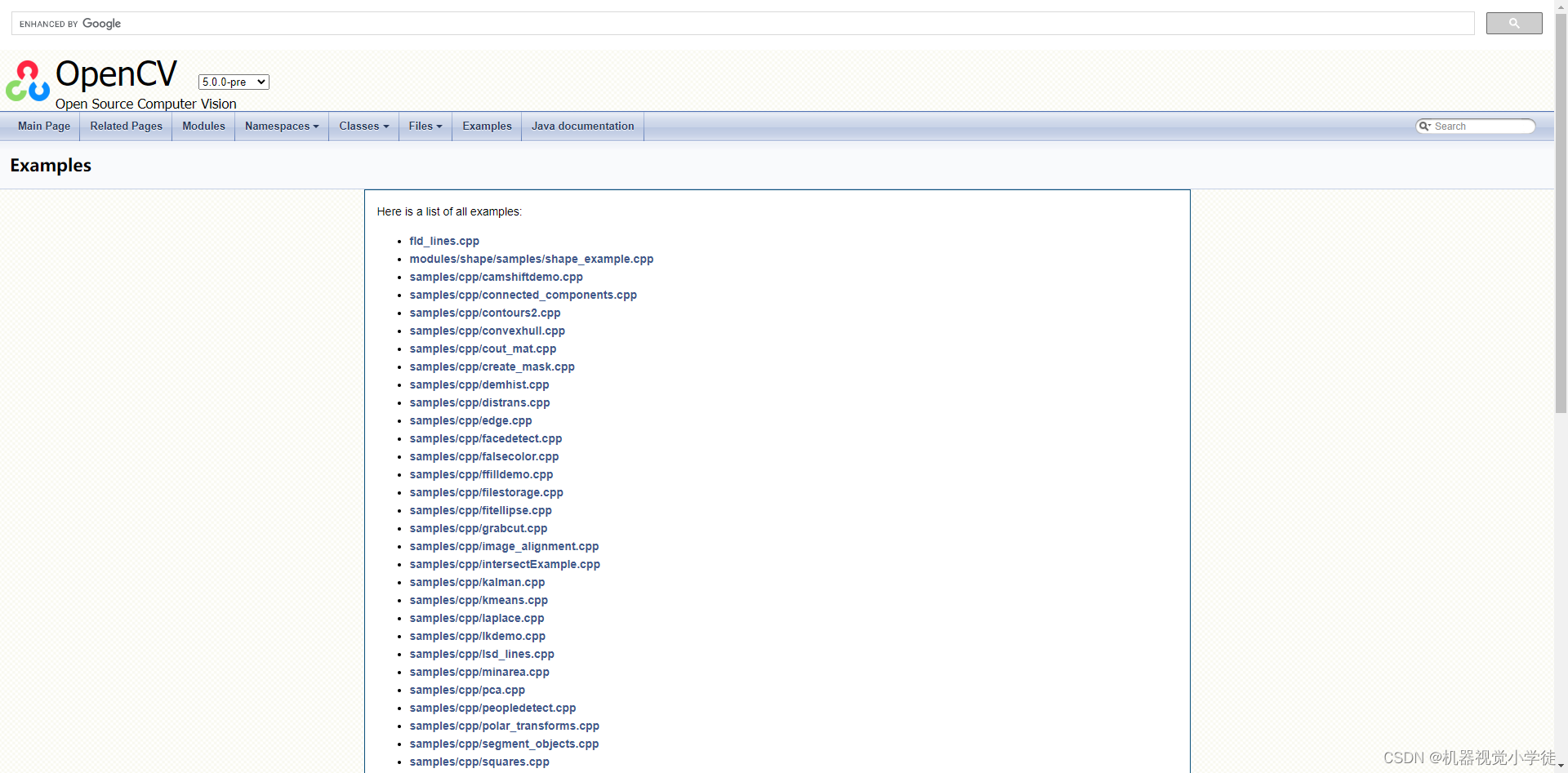Open ffilldemo.cpp example

pos(482,474)
